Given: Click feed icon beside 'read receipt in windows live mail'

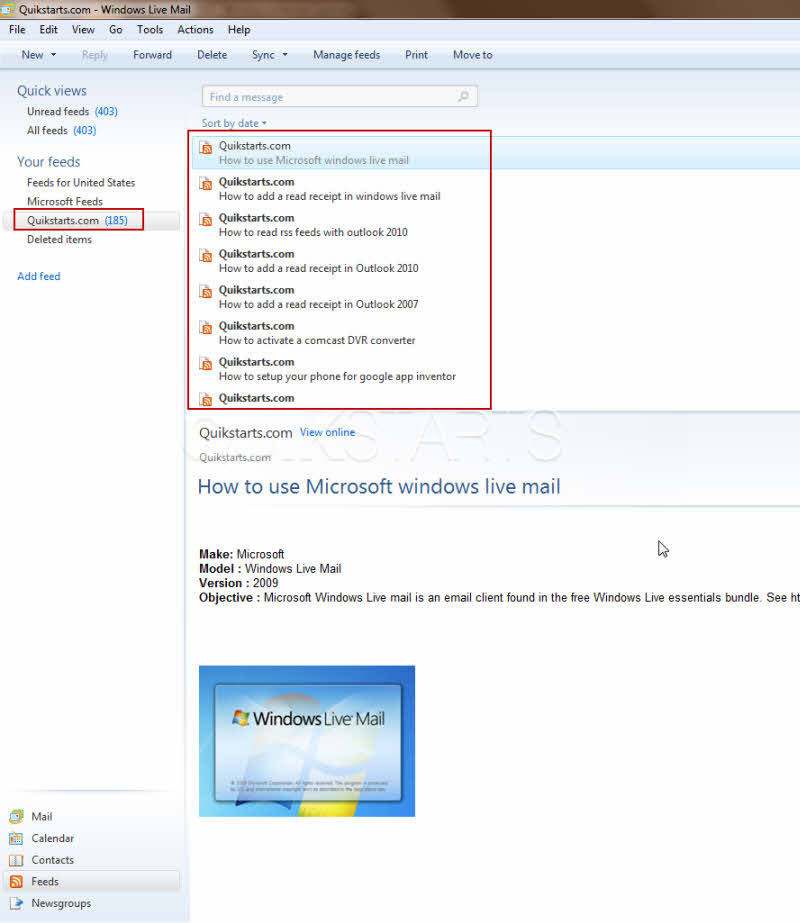Looking at the screenshot, I should 205,184.
